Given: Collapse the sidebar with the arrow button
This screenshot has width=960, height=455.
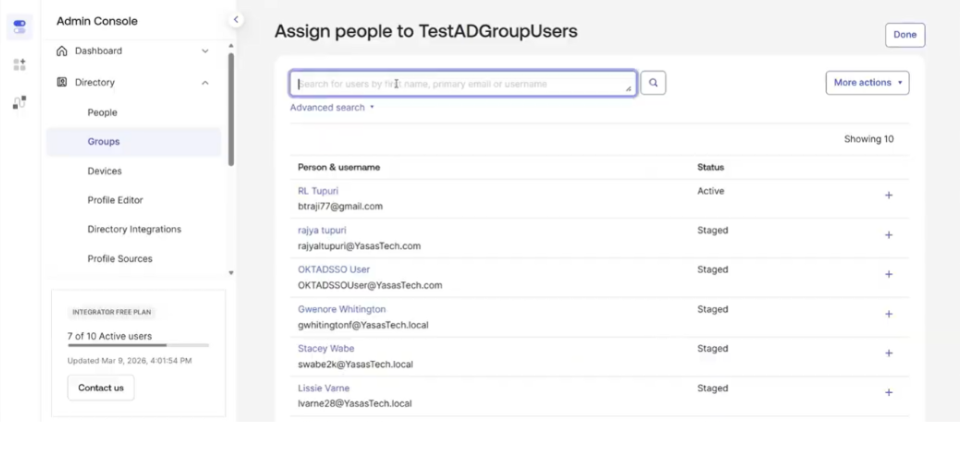Looking at the screenshot, I should point(236,19).
